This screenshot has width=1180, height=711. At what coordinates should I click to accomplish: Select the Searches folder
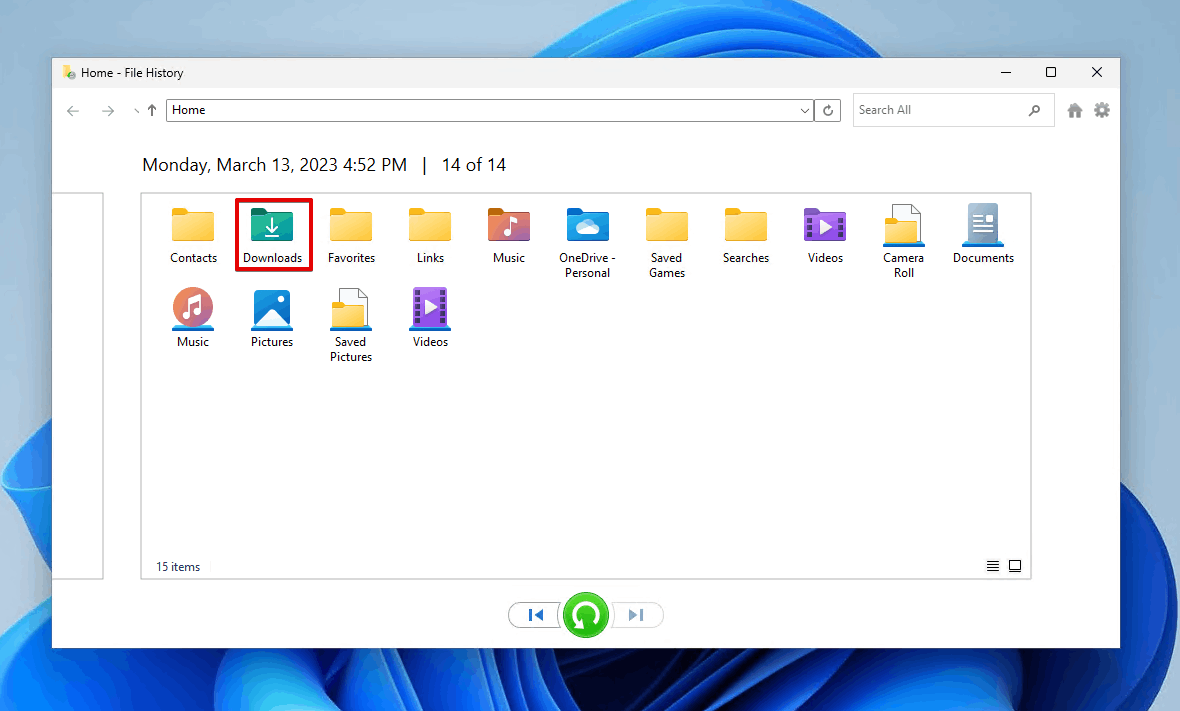(746, 235)
